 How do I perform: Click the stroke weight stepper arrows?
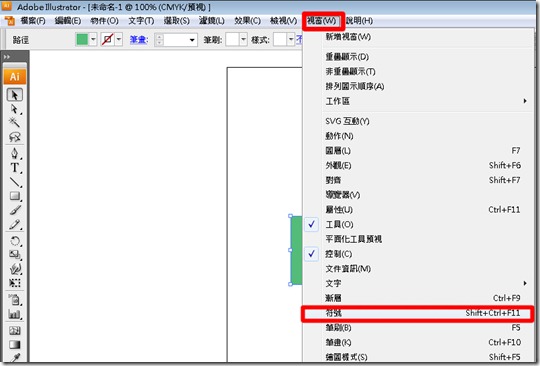[159, 40]
